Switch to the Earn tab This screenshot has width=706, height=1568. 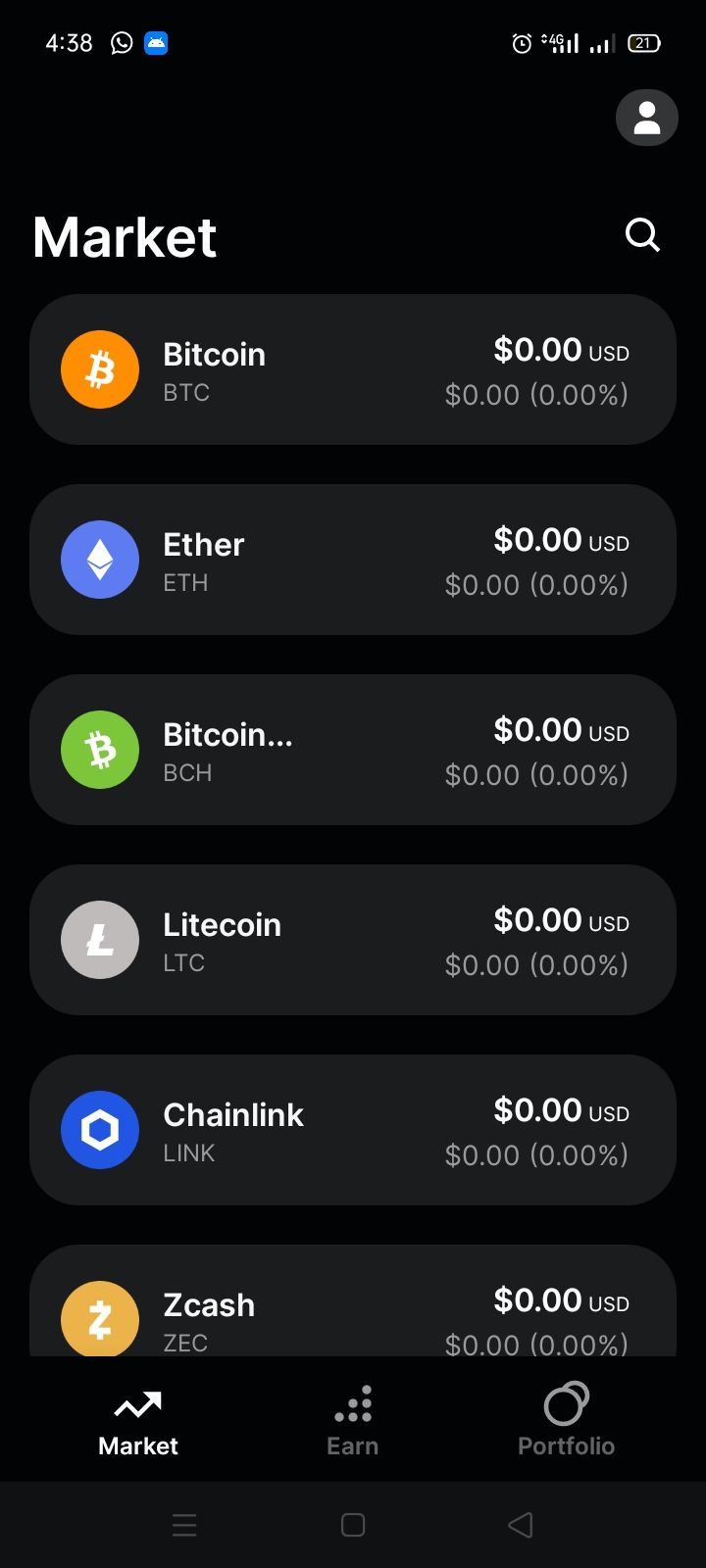[352, 1421]
